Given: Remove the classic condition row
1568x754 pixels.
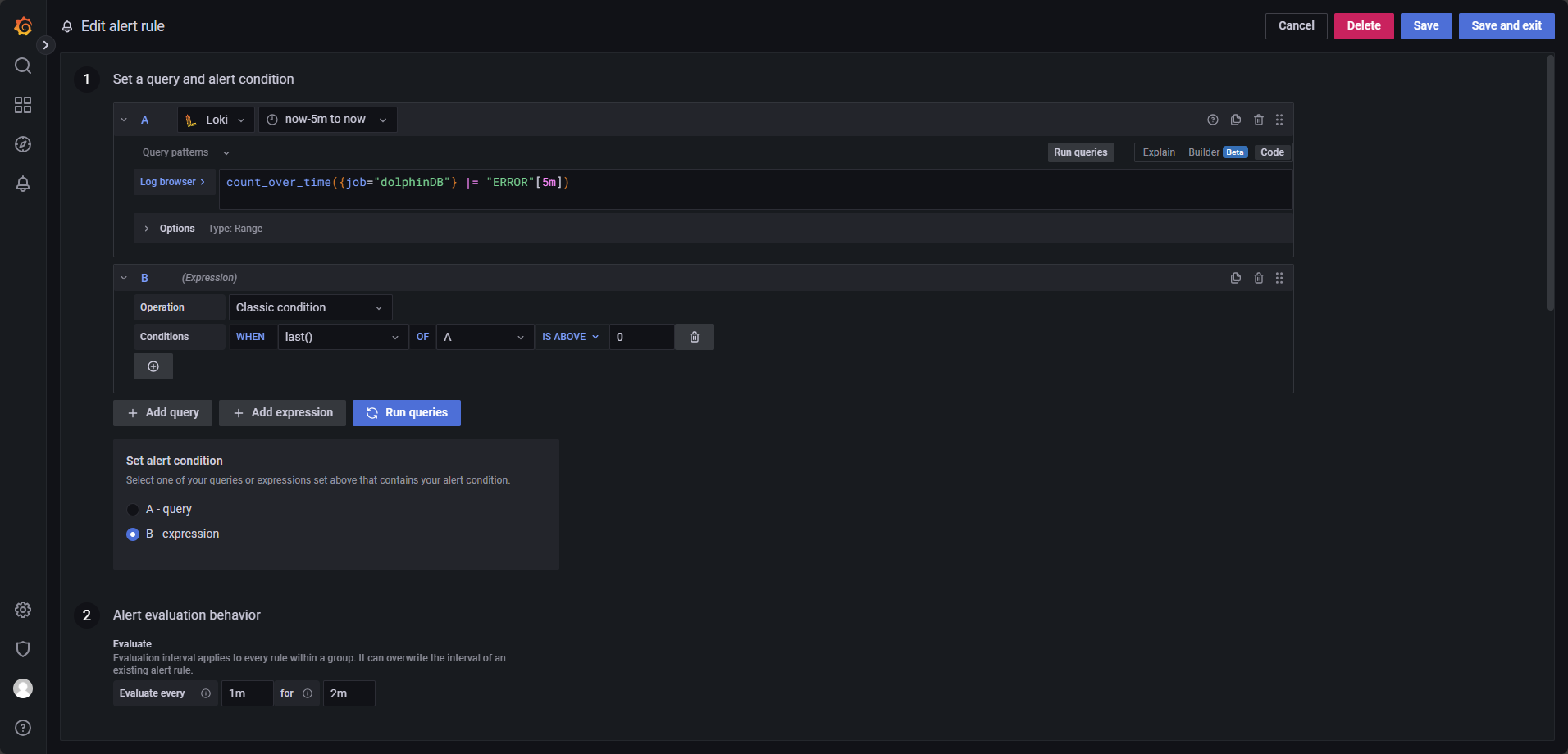Looking at the screenshot, I should click(x=695, y=337).
